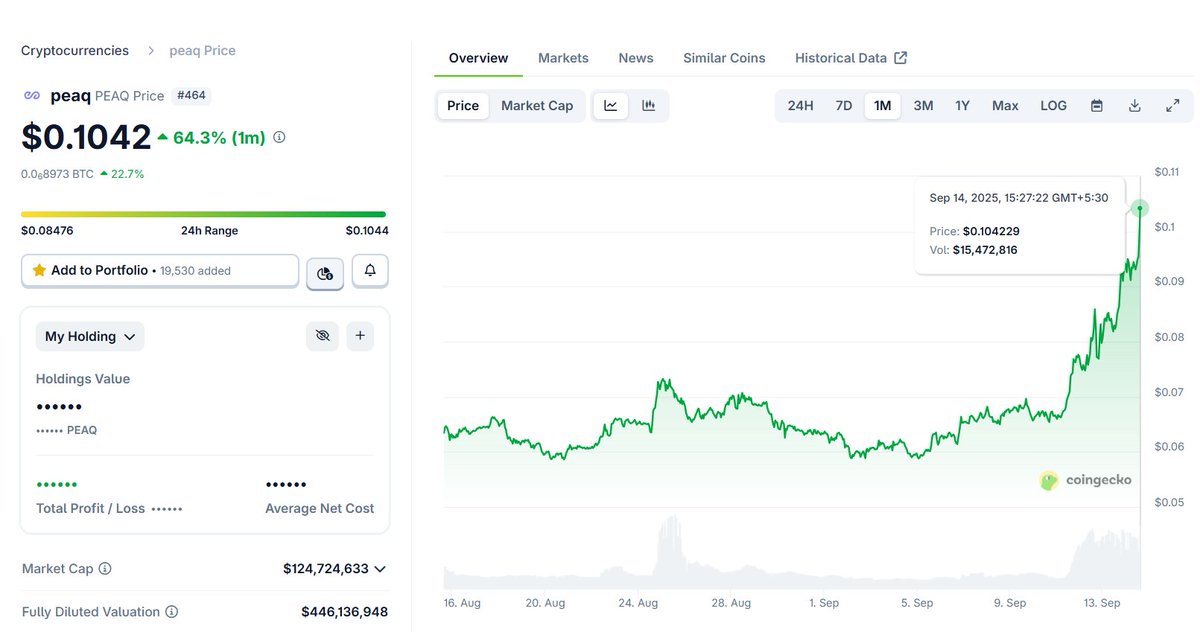Click the 0.0₆8973 BTC price text

coord(57,174)
